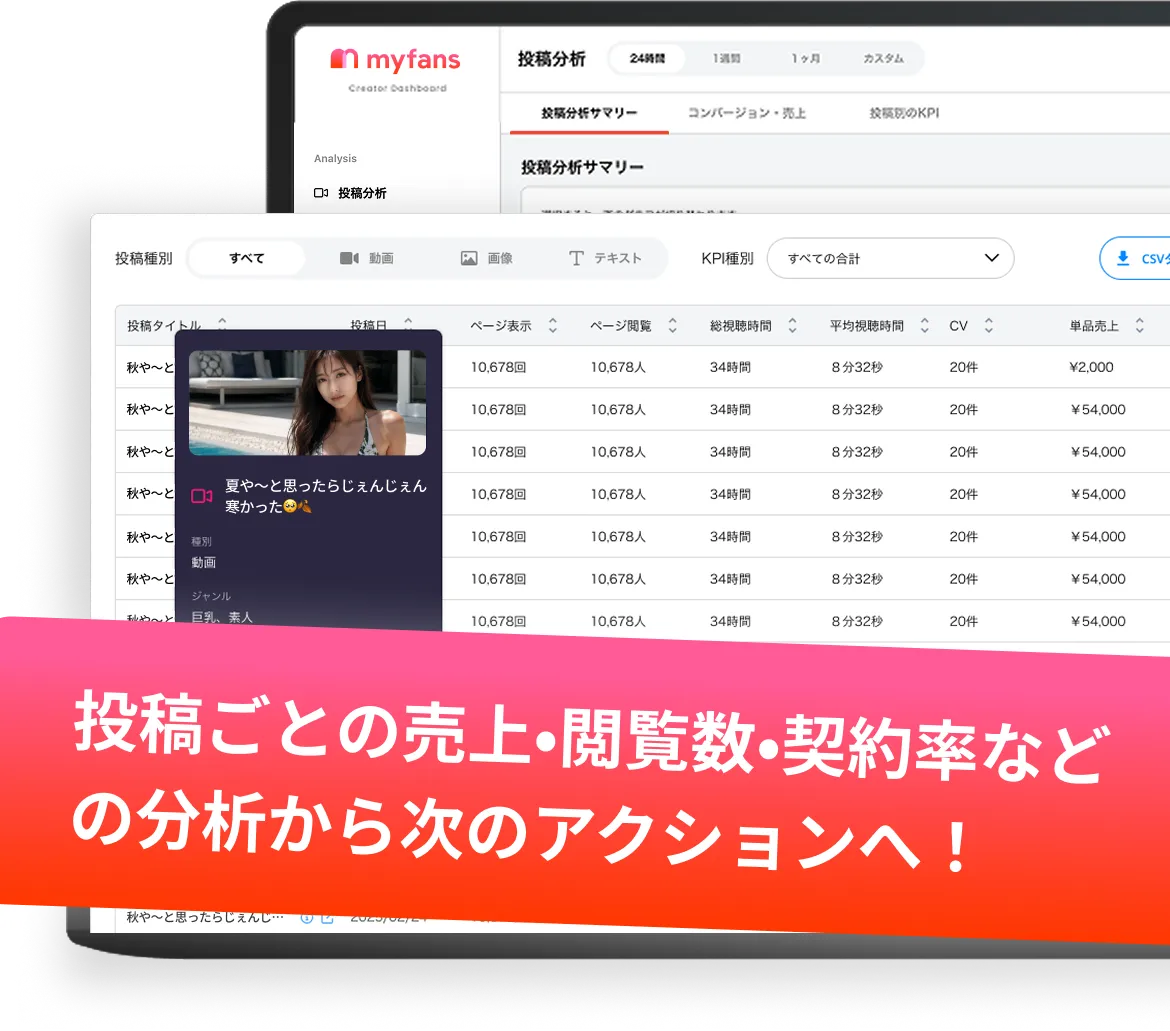Filter post type by 動画
This screenshot has height=1031, width=1170.
366,258
